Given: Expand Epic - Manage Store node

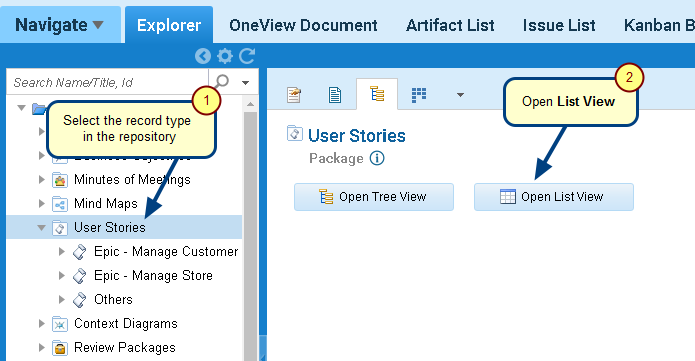Looking at the screenshot, I should tap(62, 275).
